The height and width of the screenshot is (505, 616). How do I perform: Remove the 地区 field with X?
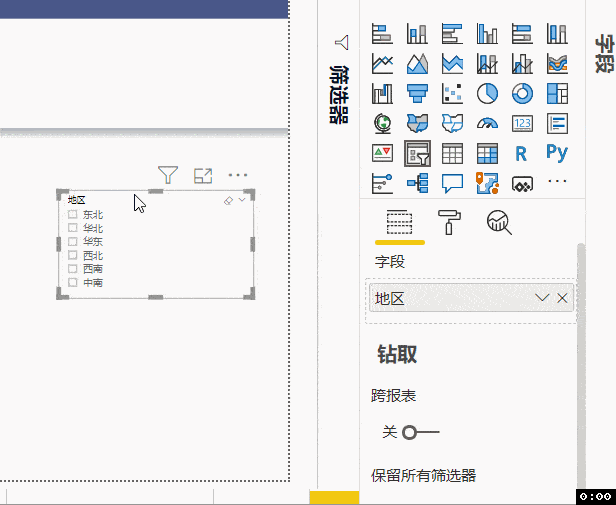pyautogui.click(x=562, y=298)
